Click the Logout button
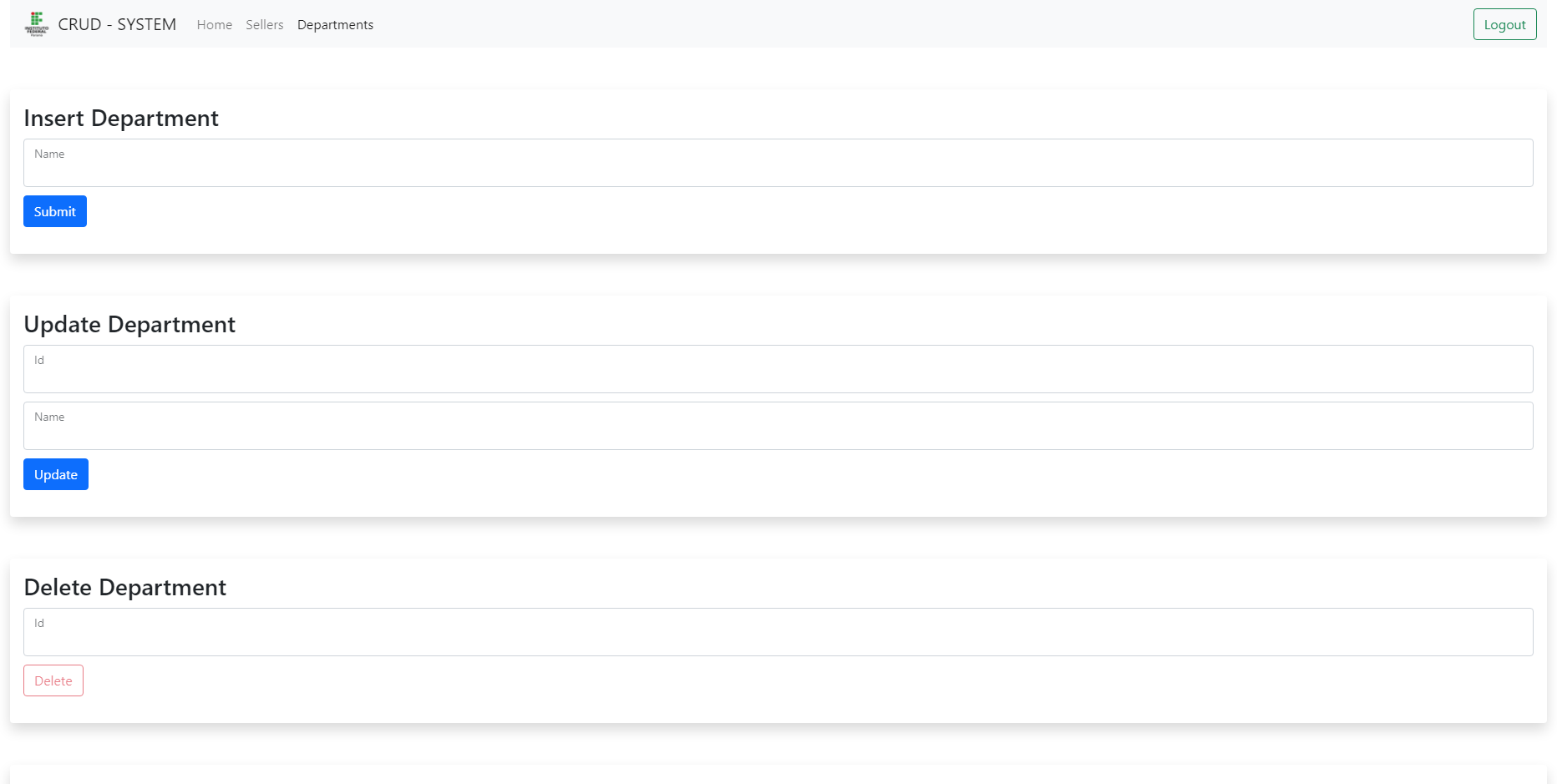1557x784 pixels. [1504, 24]
